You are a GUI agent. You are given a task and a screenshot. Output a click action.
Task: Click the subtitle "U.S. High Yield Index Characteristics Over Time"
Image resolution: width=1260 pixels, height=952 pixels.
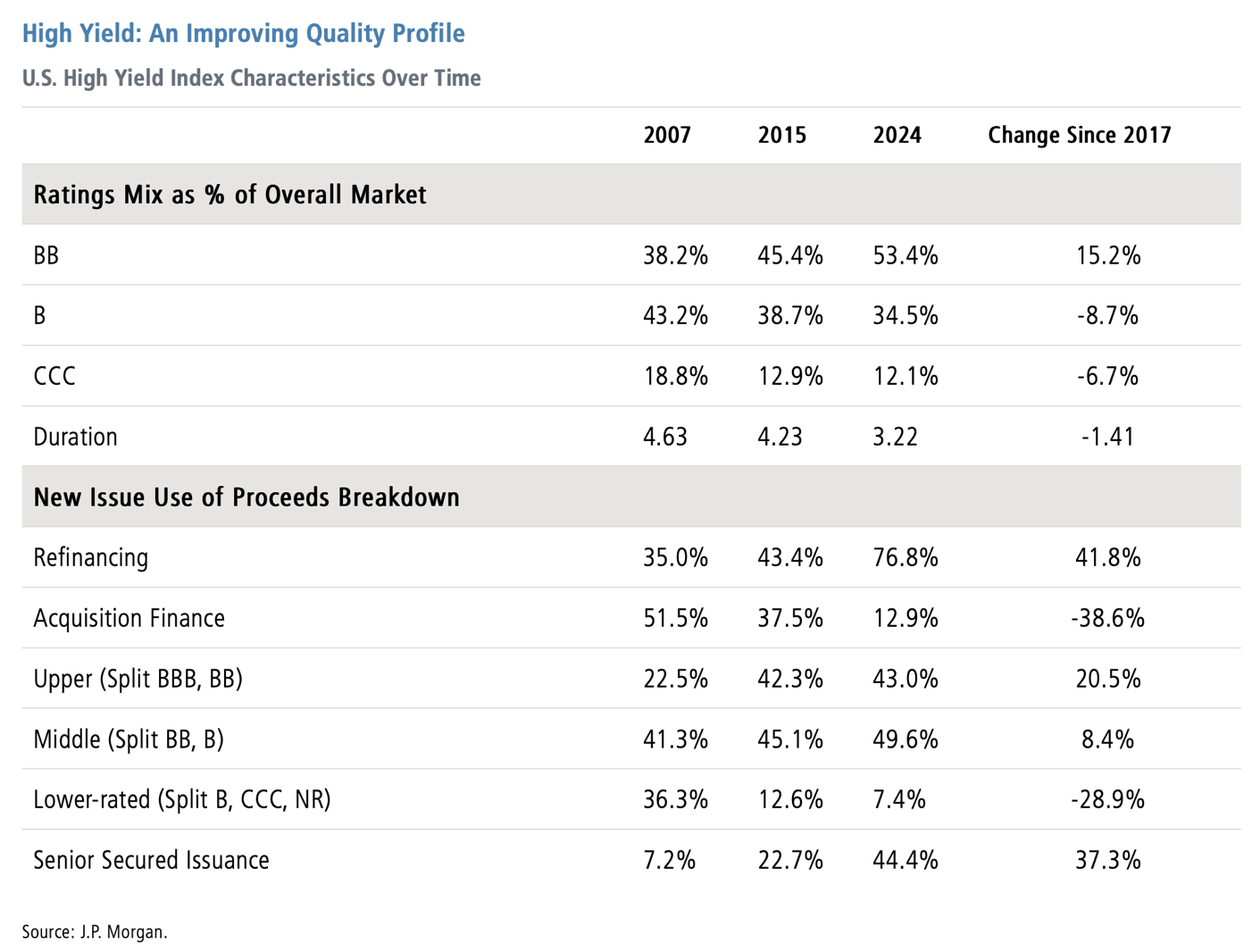[251, 79]
